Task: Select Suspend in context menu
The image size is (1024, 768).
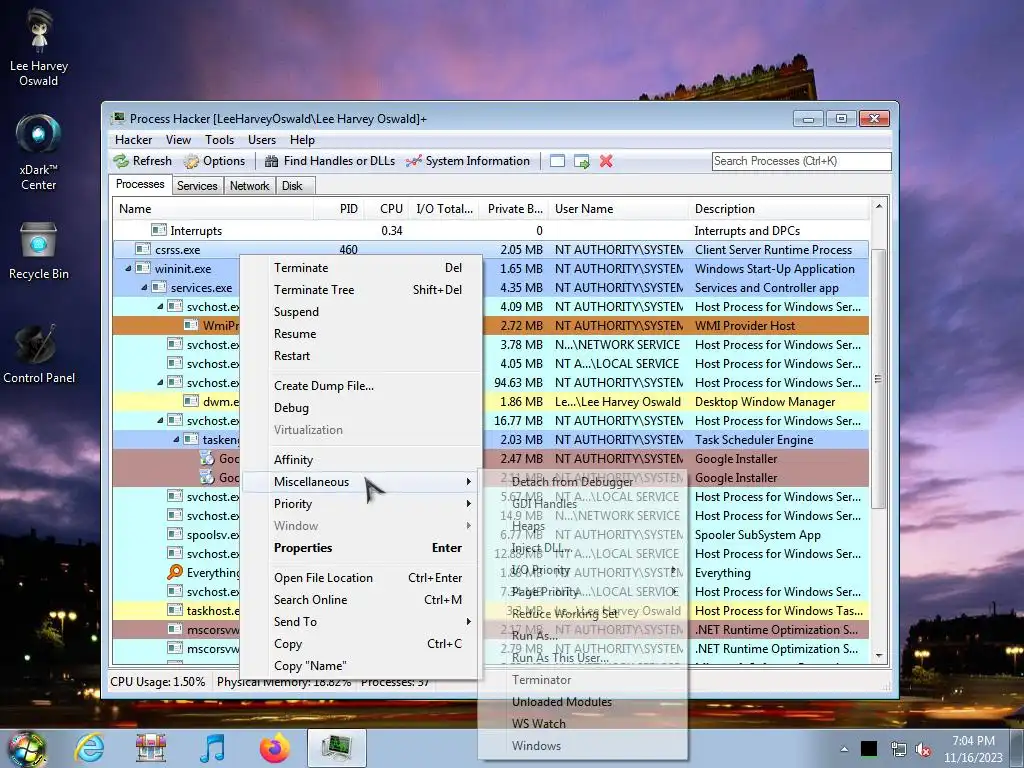Action: (361, 312)
